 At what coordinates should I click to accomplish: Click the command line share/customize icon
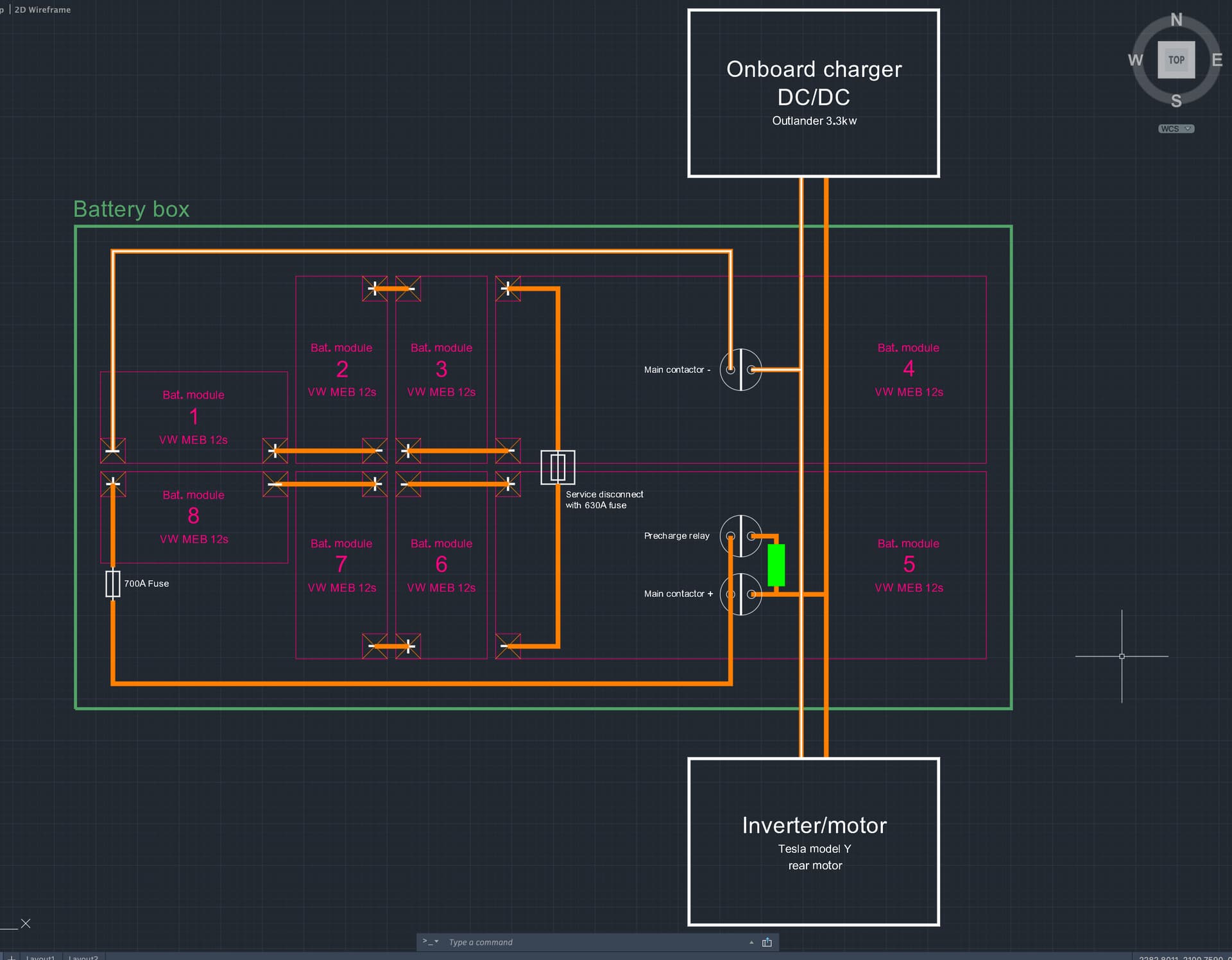pyautogui.click(x=767, y=942)
